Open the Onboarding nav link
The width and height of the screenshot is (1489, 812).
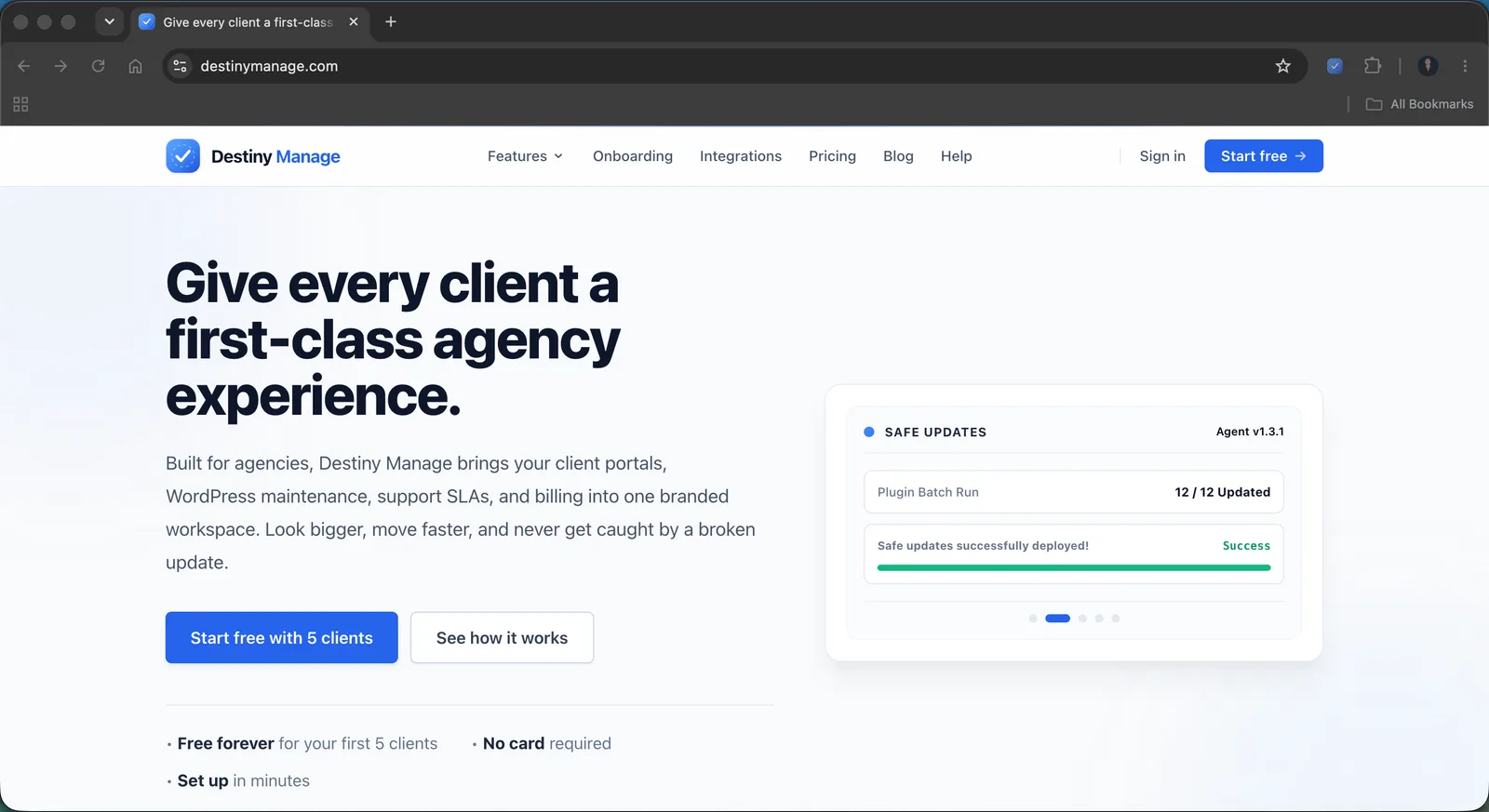[633, 156]
